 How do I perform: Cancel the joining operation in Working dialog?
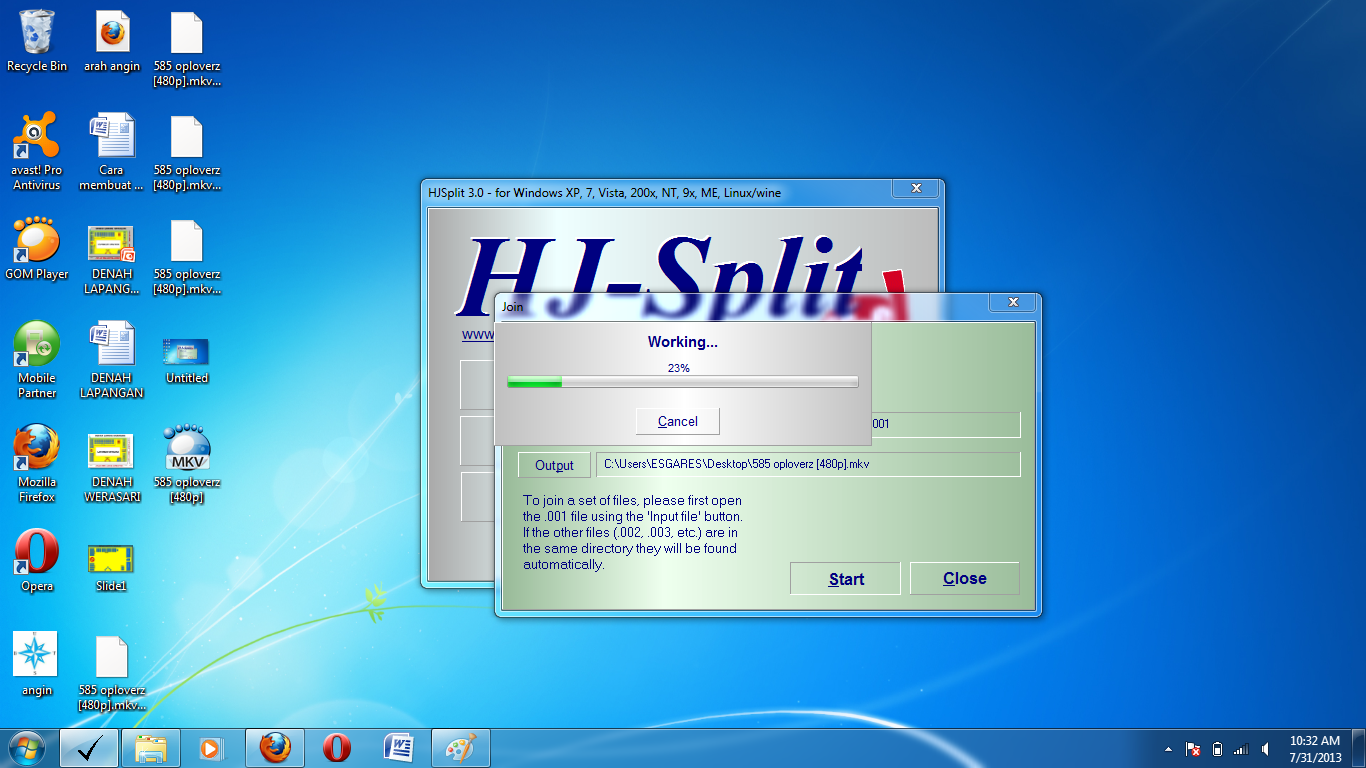coord(677,421)
